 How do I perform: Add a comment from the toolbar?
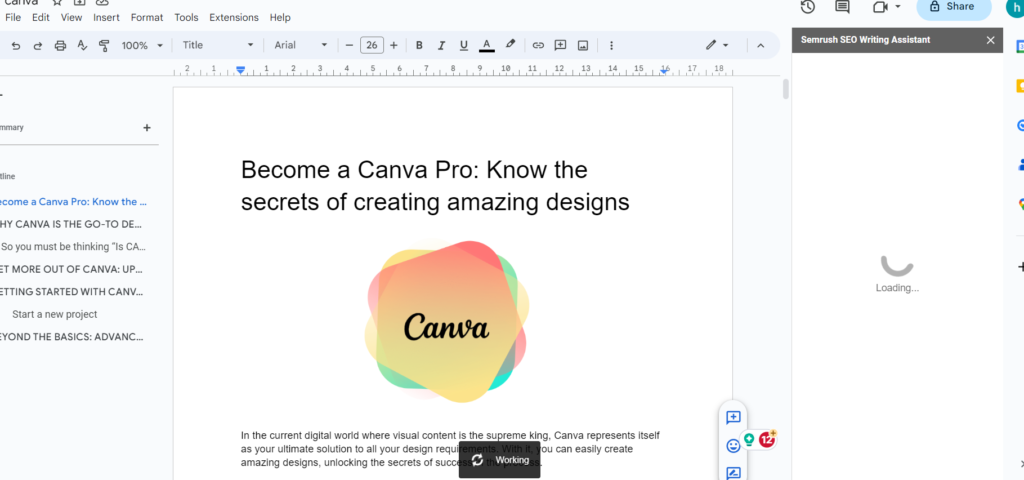coord(560,45)
